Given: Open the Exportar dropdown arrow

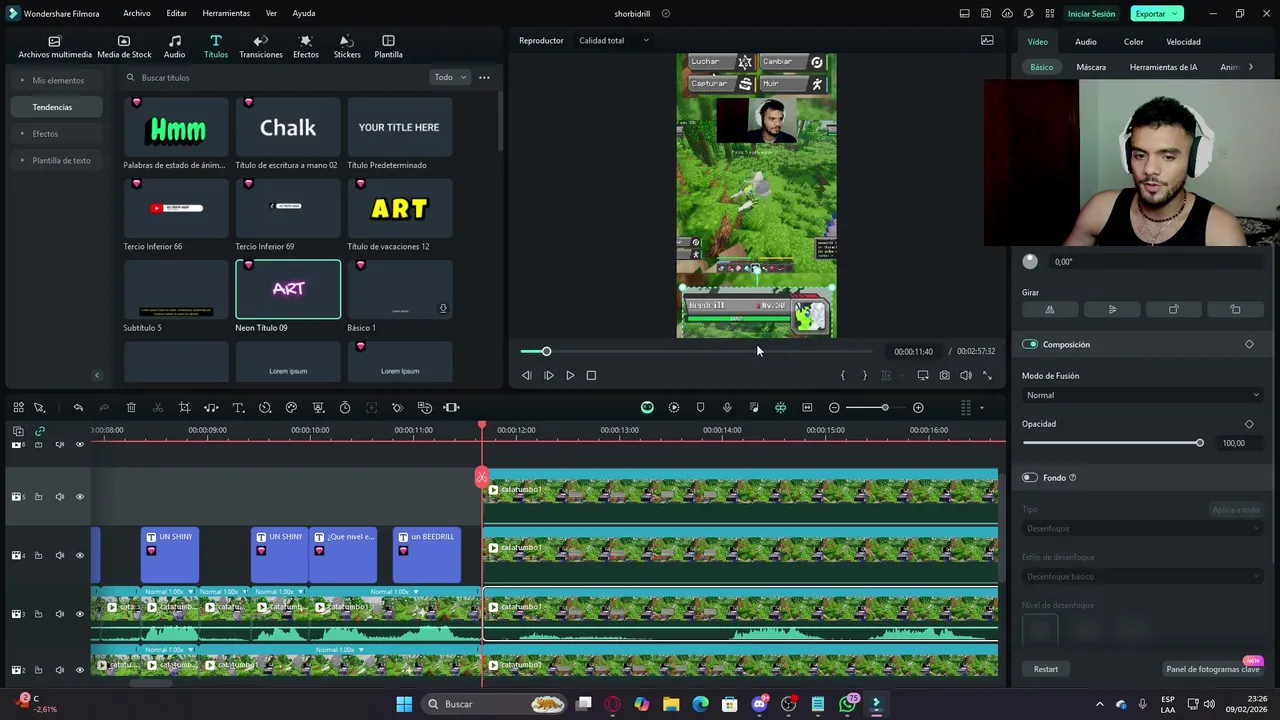Looking at the screenshot, I should click(x=1175, y=14).
